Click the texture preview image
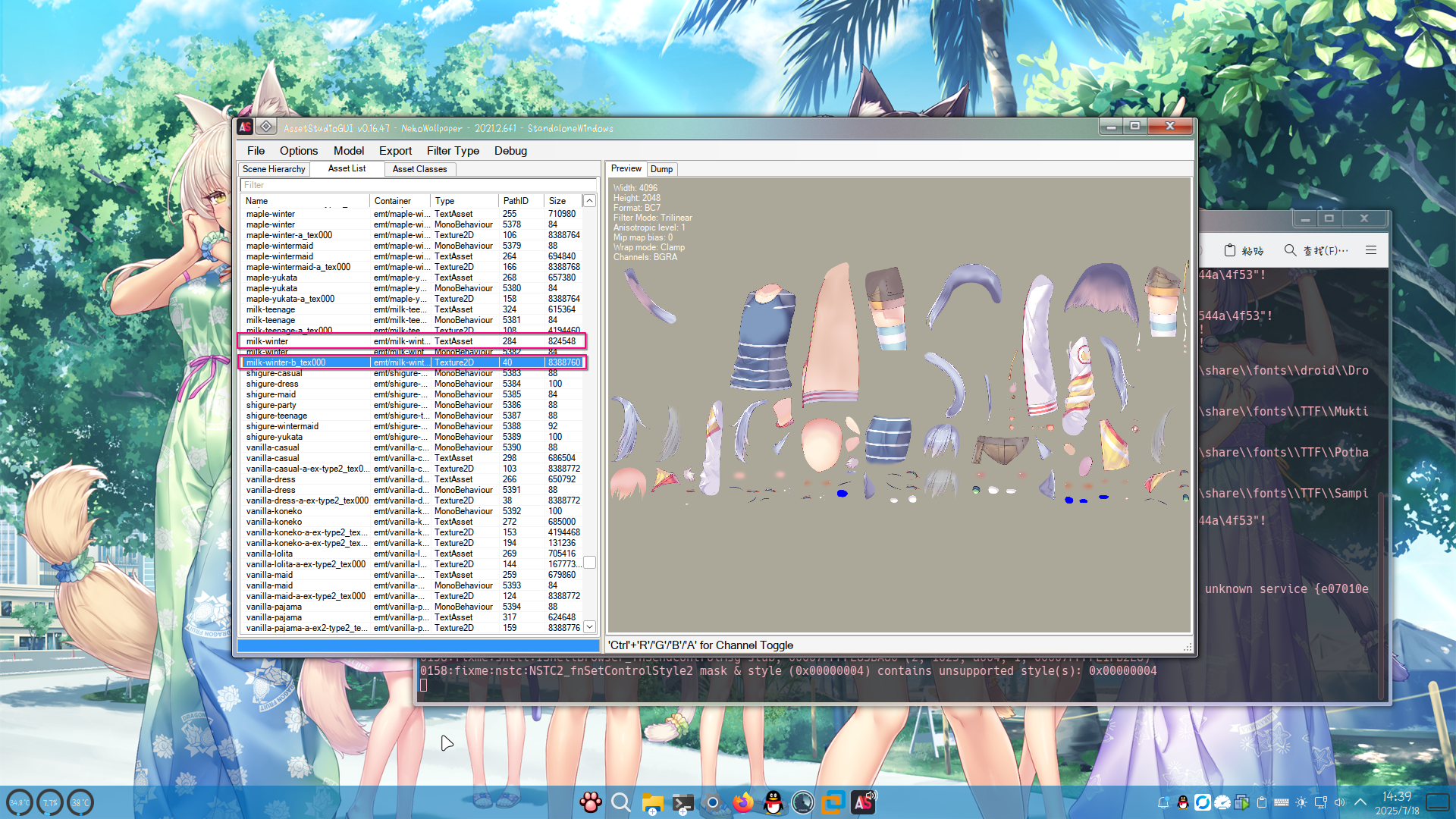 coord(899,406)
